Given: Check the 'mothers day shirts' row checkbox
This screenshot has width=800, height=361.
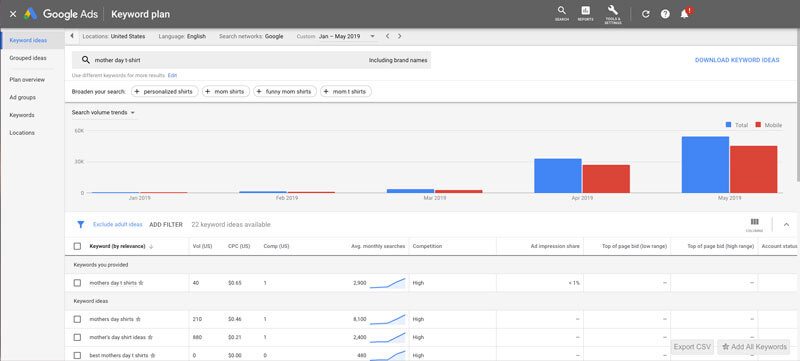Looking at the screenshot, I should pyautogui.click(x=77, y=319).
